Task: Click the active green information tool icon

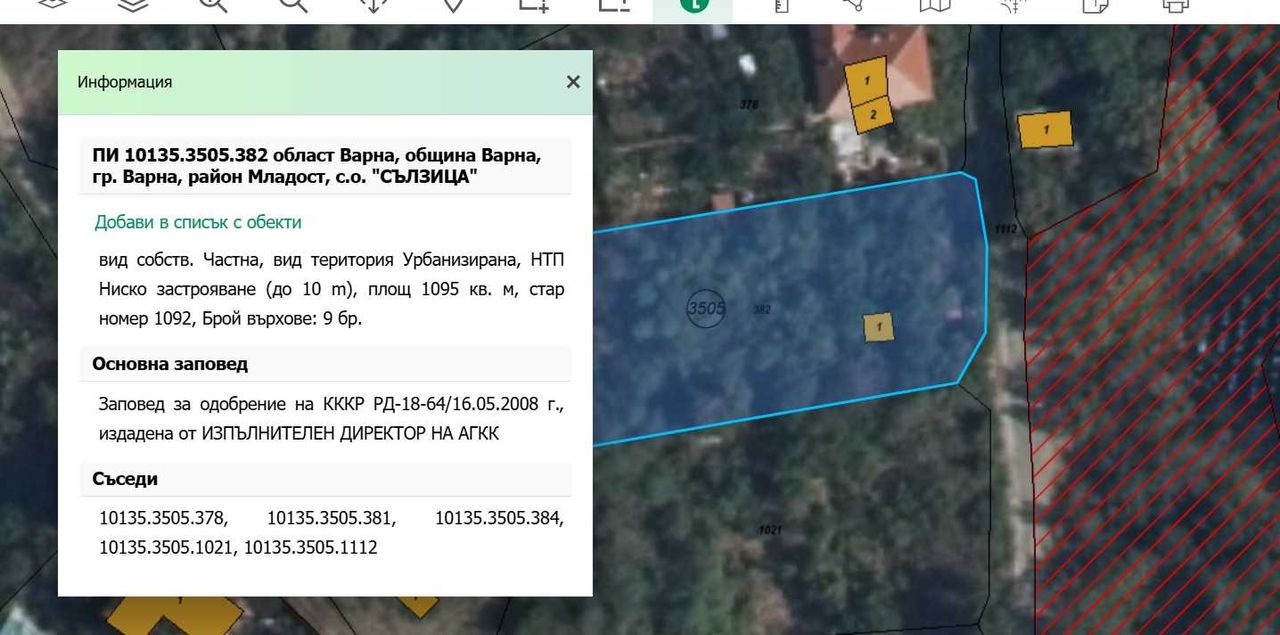Action: pyautogui.click(x=692, y=5)
